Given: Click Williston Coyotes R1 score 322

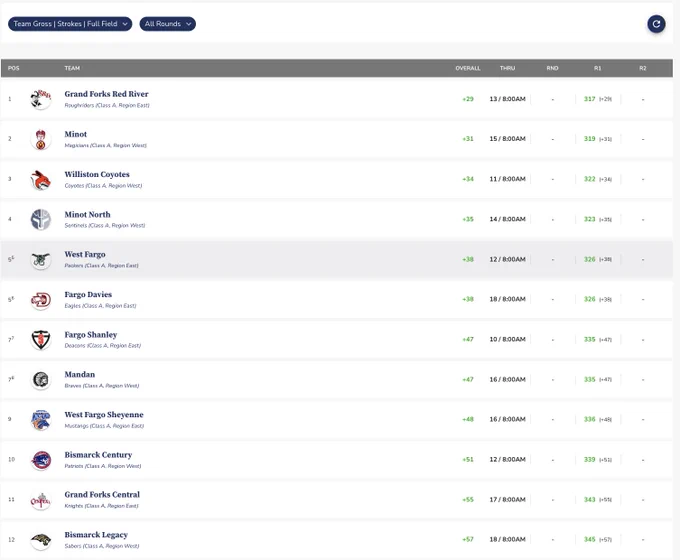Looking at the screenshot, I should 589,179.
